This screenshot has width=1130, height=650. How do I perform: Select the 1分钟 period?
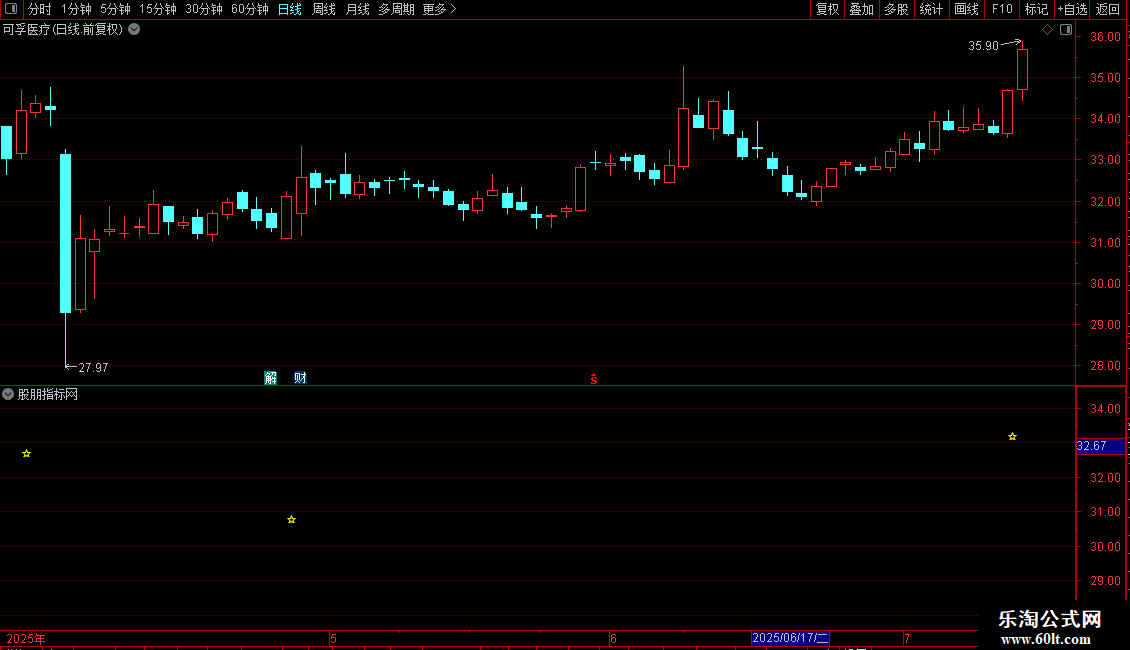(76, 9)
